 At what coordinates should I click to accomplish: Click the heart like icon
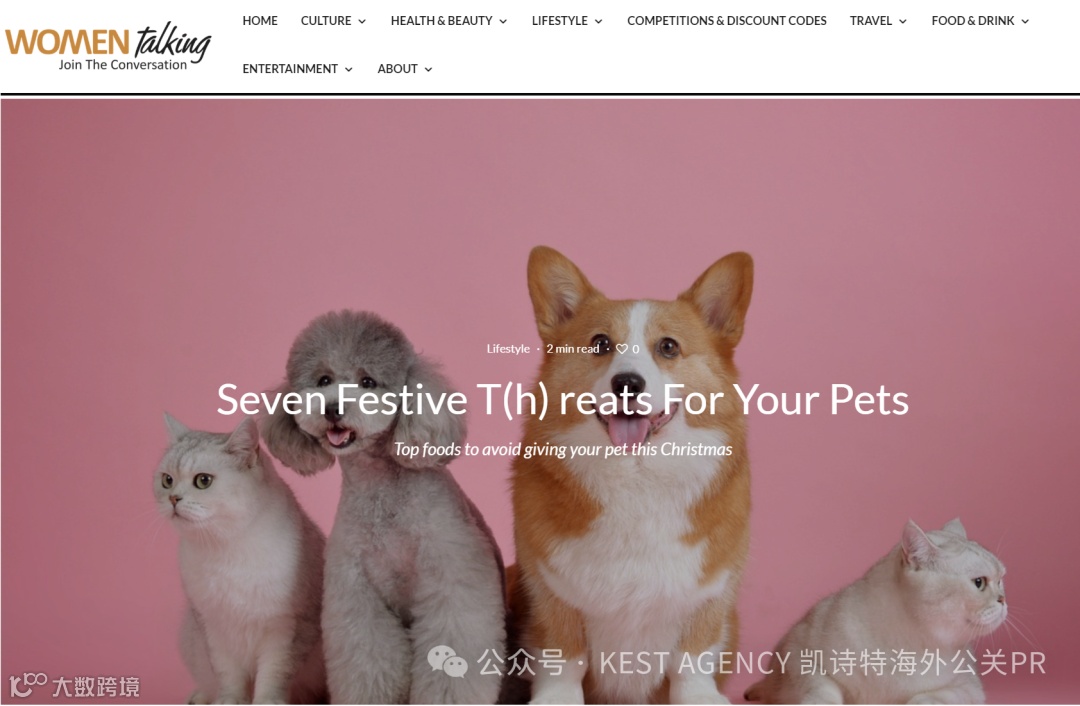621,349
